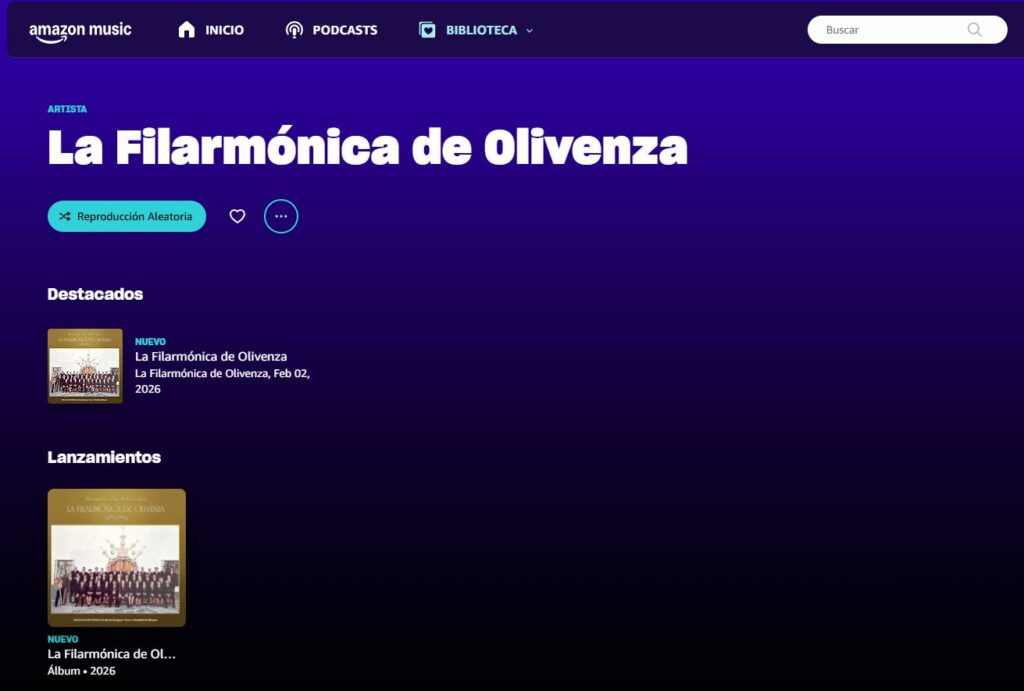
Task: Go to the Podcasts menu item
Action: (x=332, y=29)
